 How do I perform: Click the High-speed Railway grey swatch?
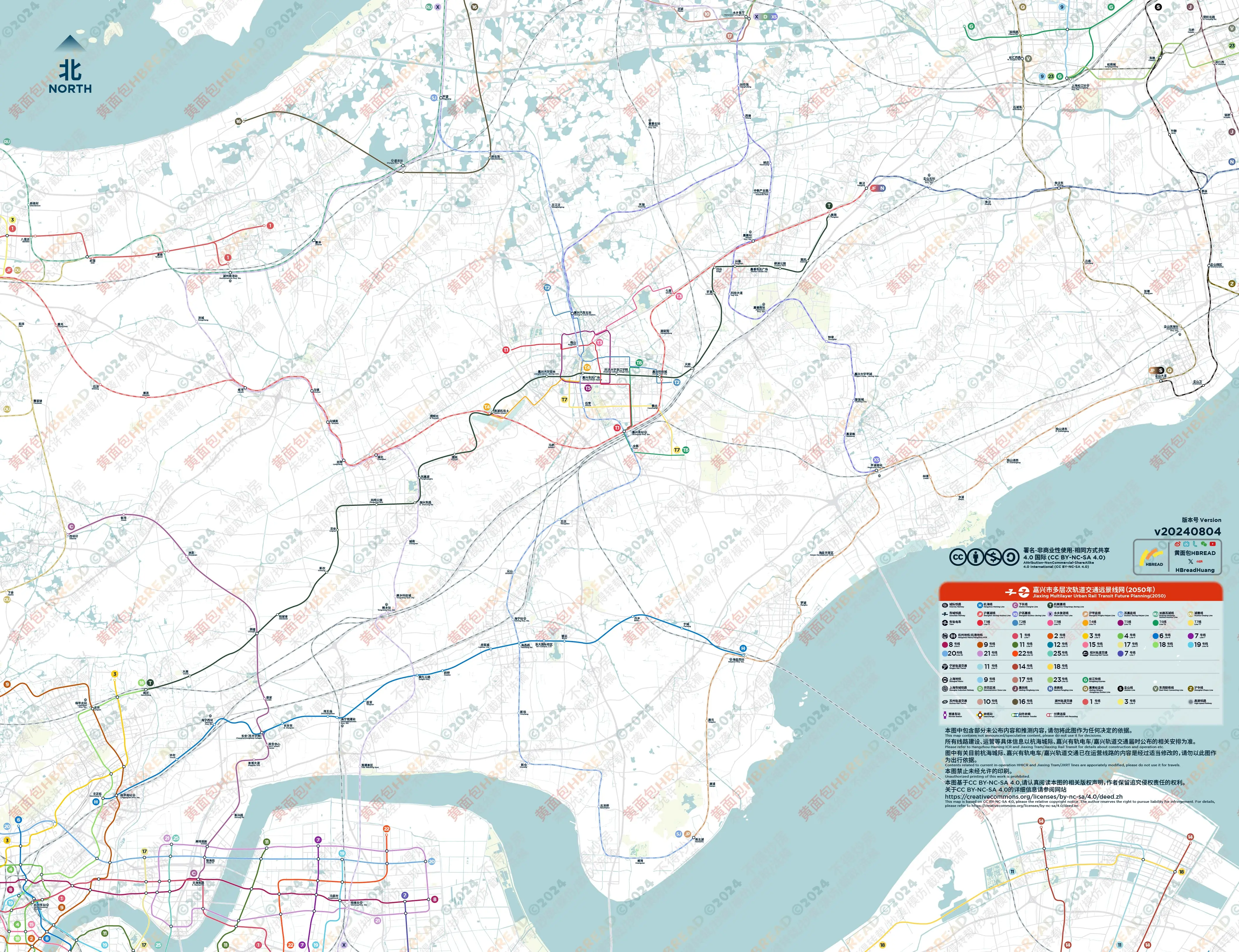pyautogui.click(x=1191, y=702)
